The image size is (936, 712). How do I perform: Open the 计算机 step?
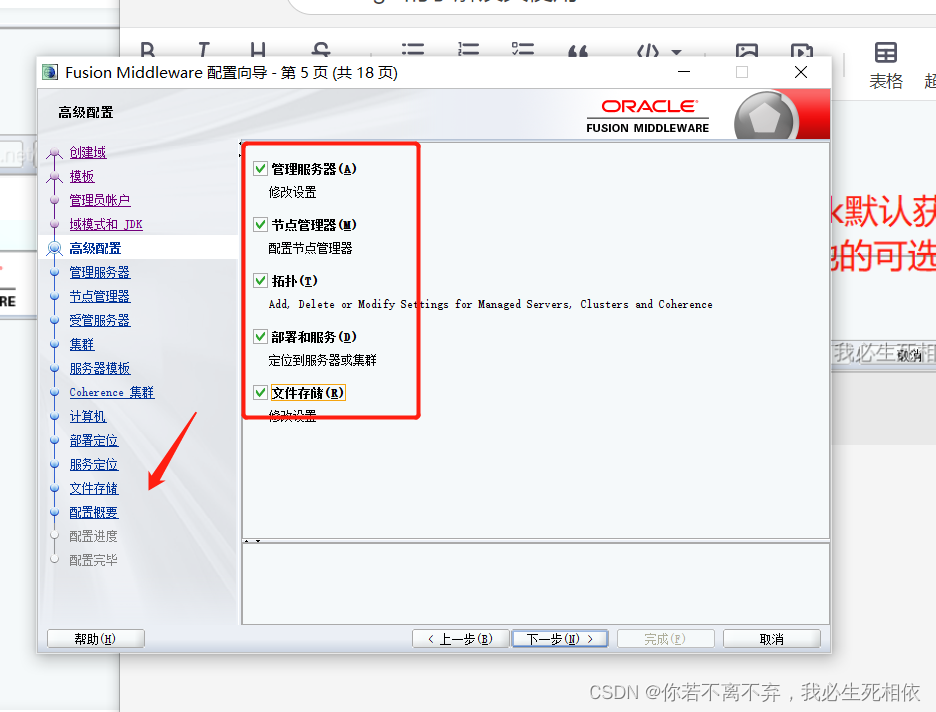pos(88,416)
